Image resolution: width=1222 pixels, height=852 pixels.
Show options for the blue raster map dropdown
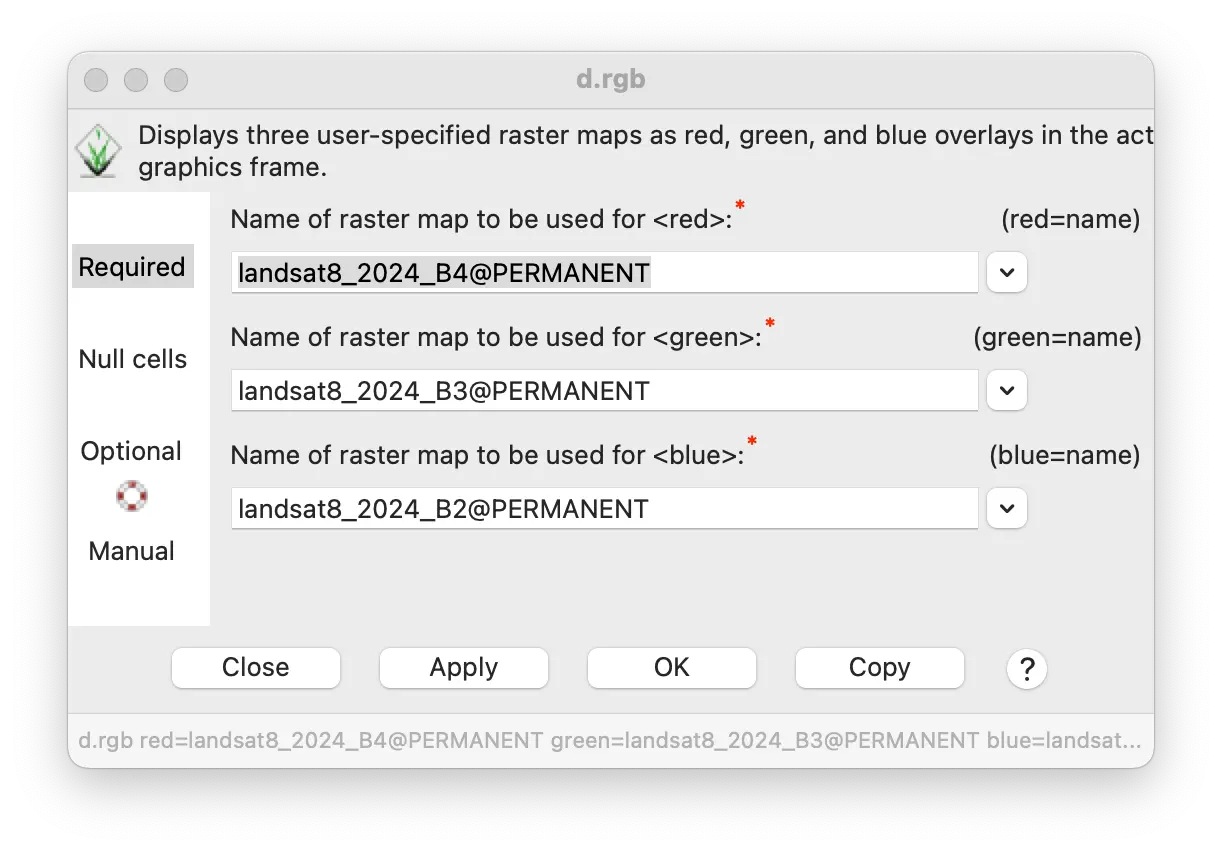1007,509
